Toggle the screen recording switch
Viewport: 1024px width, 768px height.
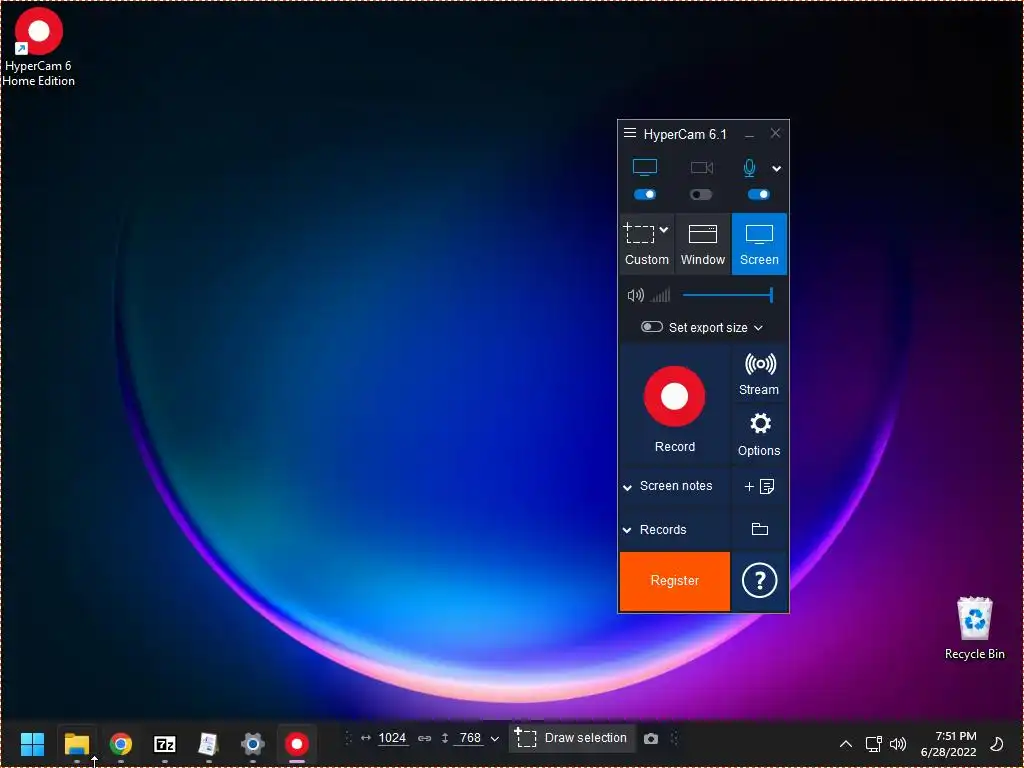click(645, 195)
